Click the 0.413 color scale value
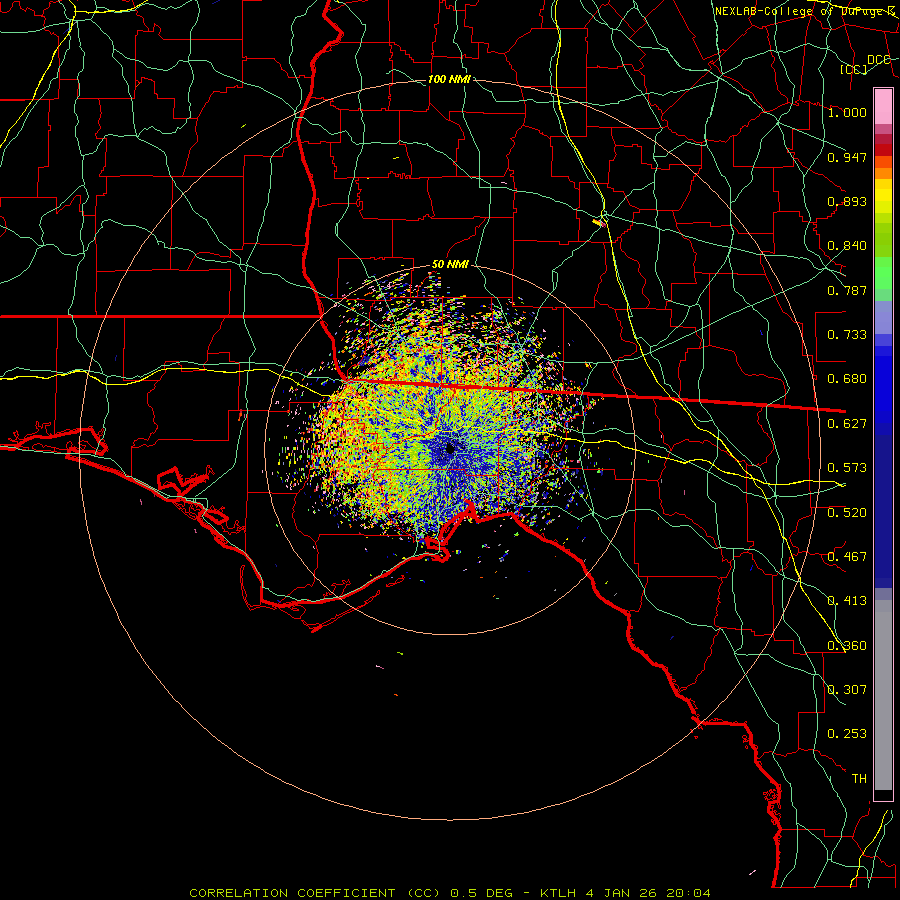Screen dimensions: 900x900 tap(847, 601)
